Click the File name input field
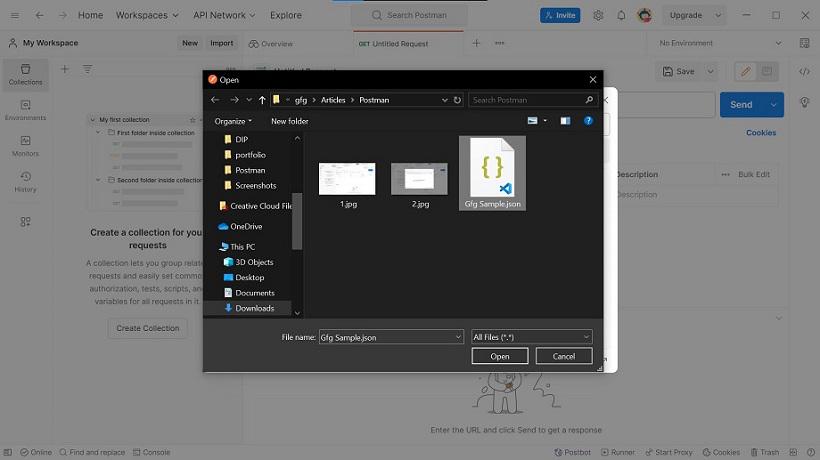Viewport: 820px width, 460px height. tap(391, 337)
